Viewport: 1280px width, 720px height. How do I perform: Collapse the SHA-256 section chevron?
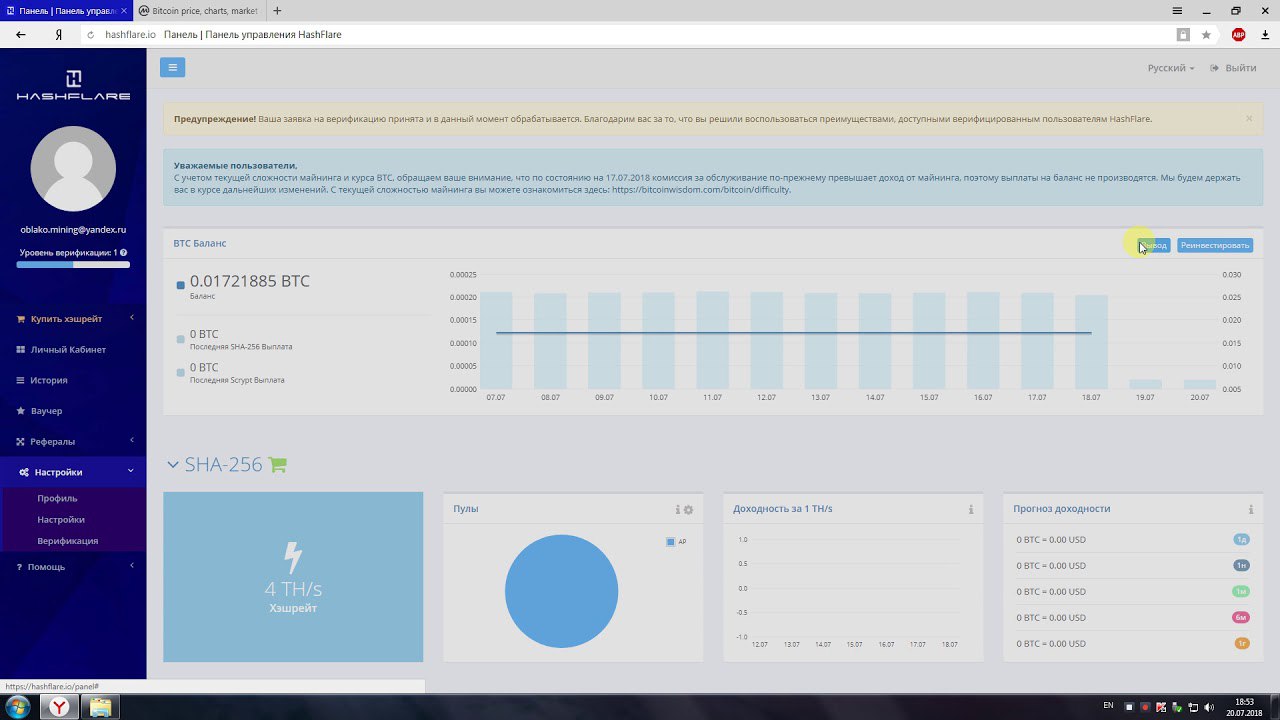(x=173, y=465)
